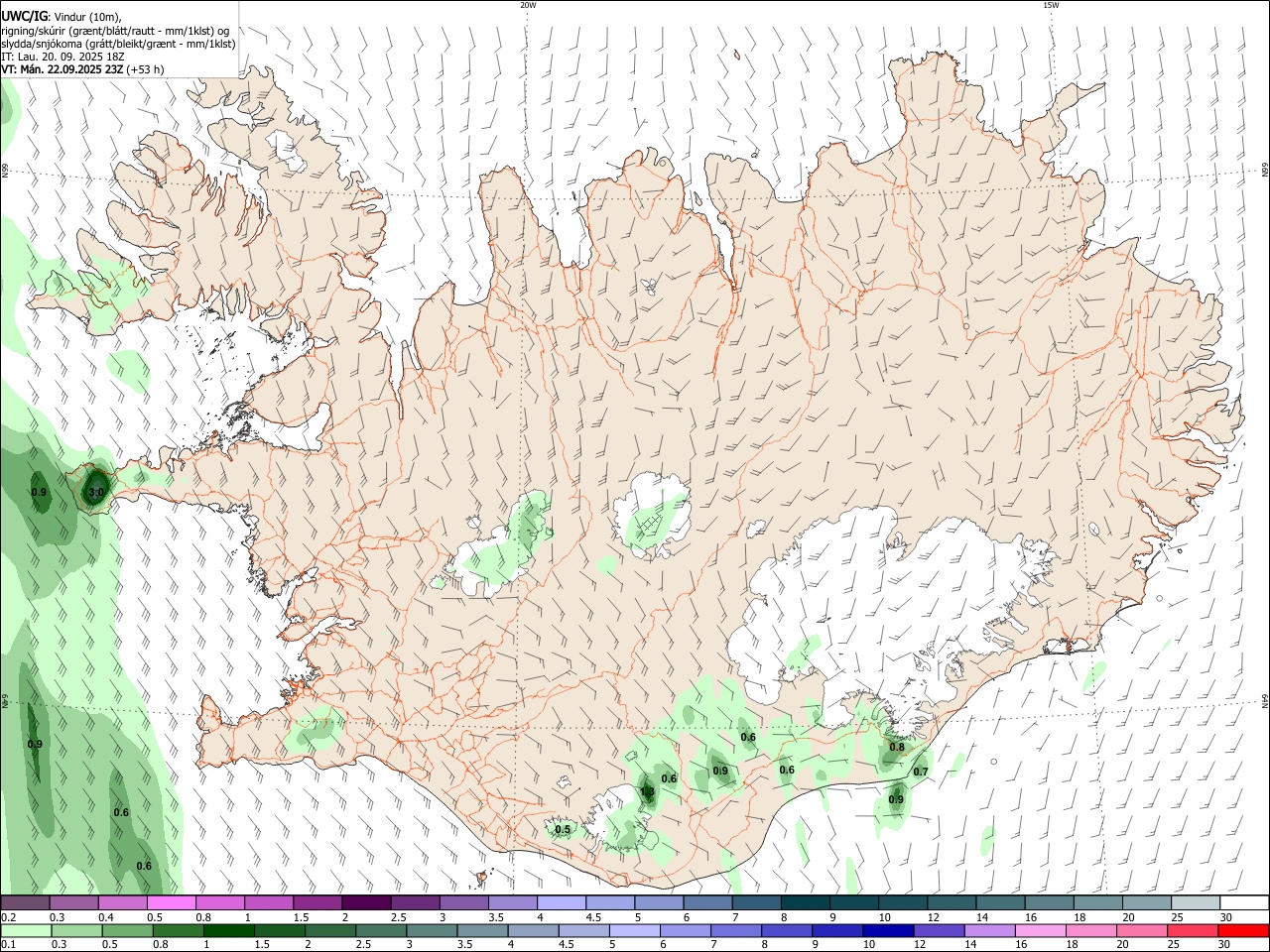Click the light grey snow swatch between 25 and 30

[x=1196, y=902]
